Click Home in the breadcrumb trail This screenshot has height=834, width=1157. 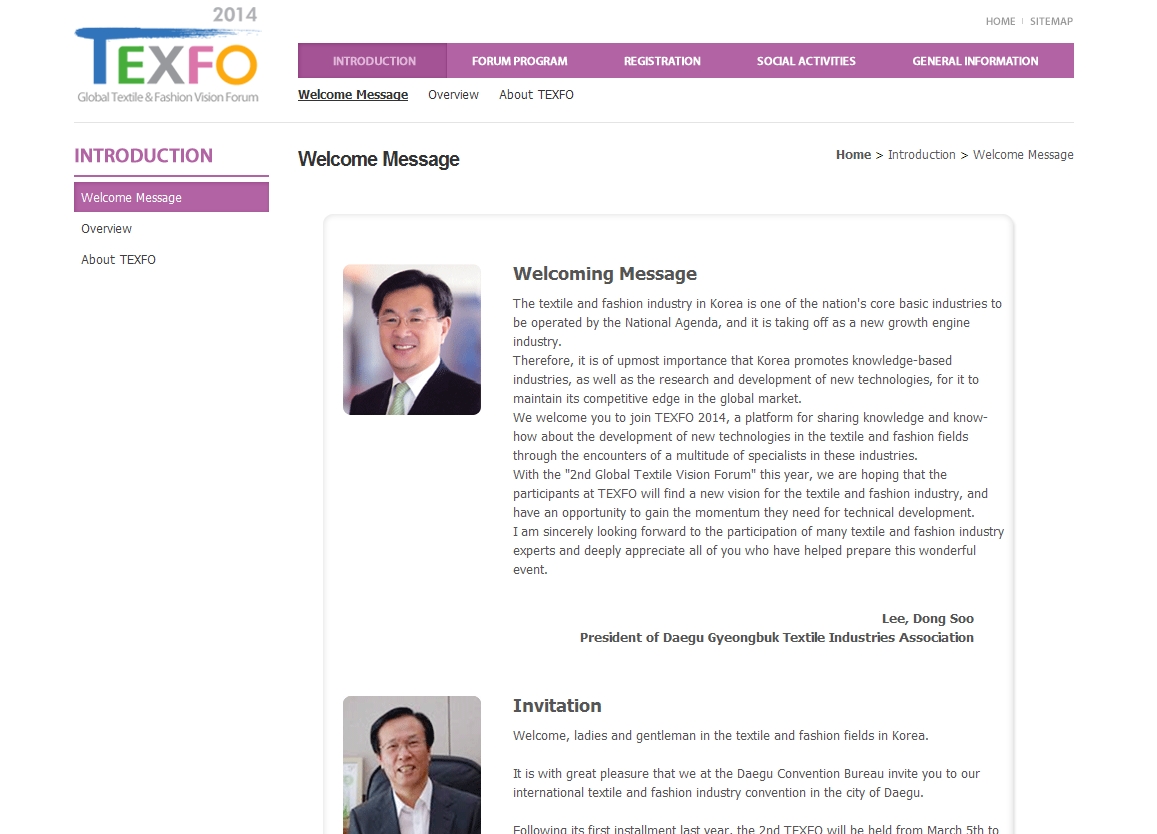click(853, 154)
